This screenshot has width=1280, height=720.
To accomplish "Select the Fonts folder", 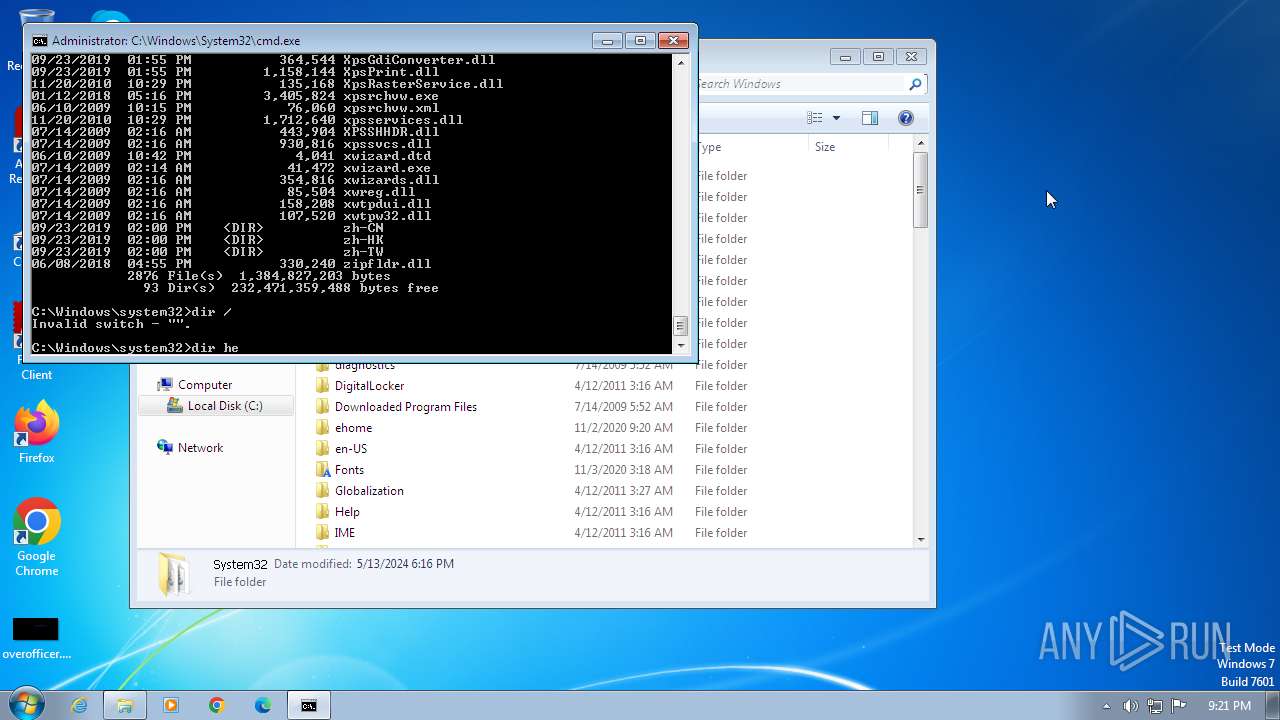I will 349,470.
